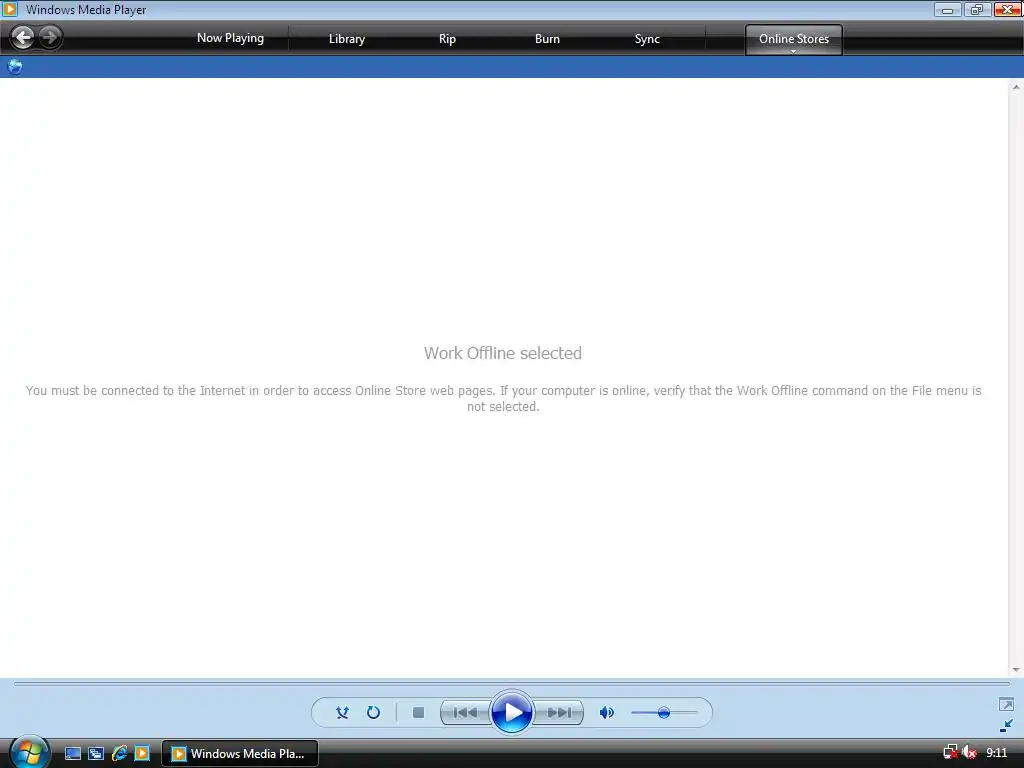Click the seek bar above playback controls
This screenshot has height=768, width=1024.
511,684
